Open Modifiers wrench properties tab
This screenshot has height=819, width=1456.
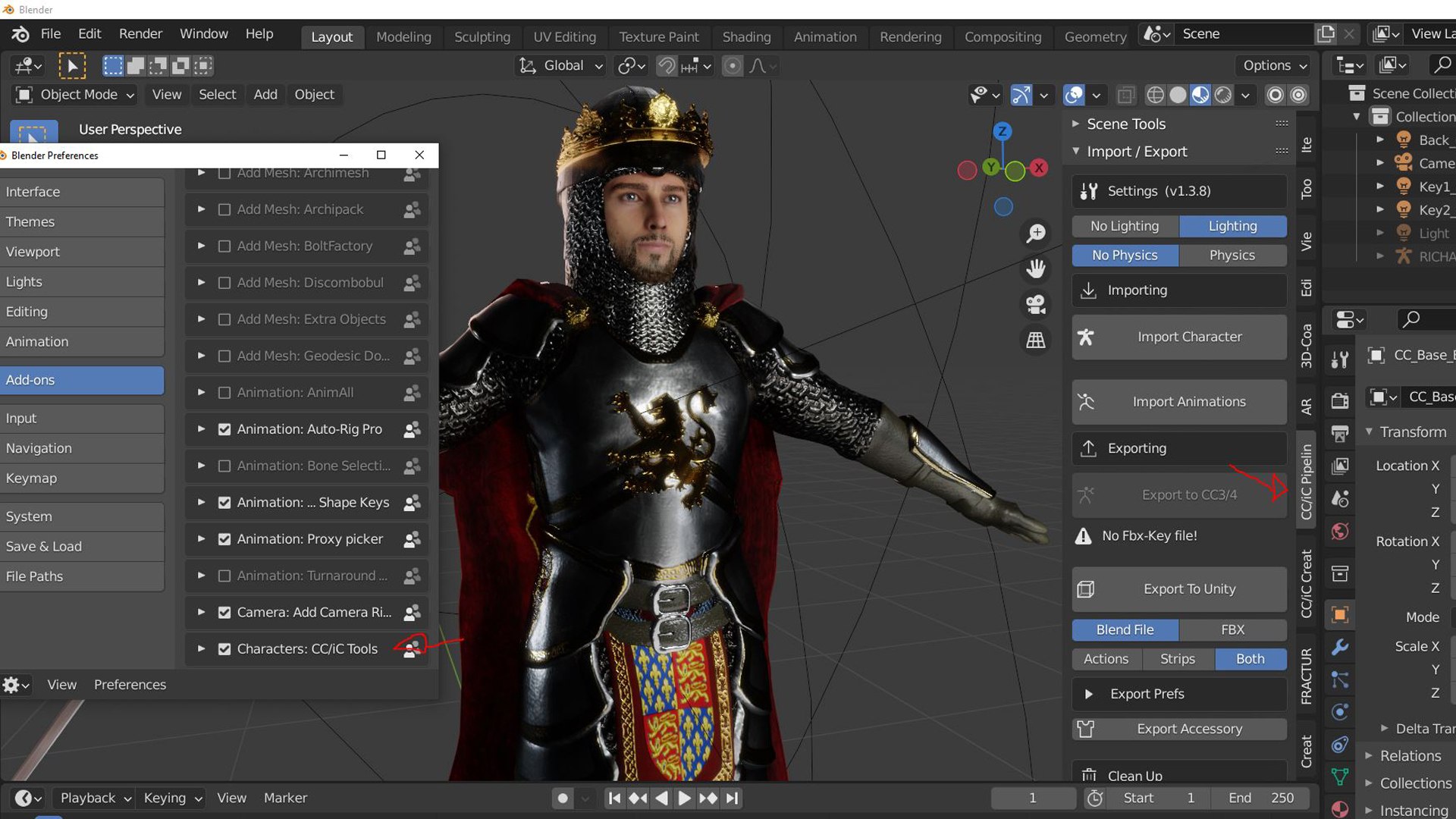coord(1340,648)
